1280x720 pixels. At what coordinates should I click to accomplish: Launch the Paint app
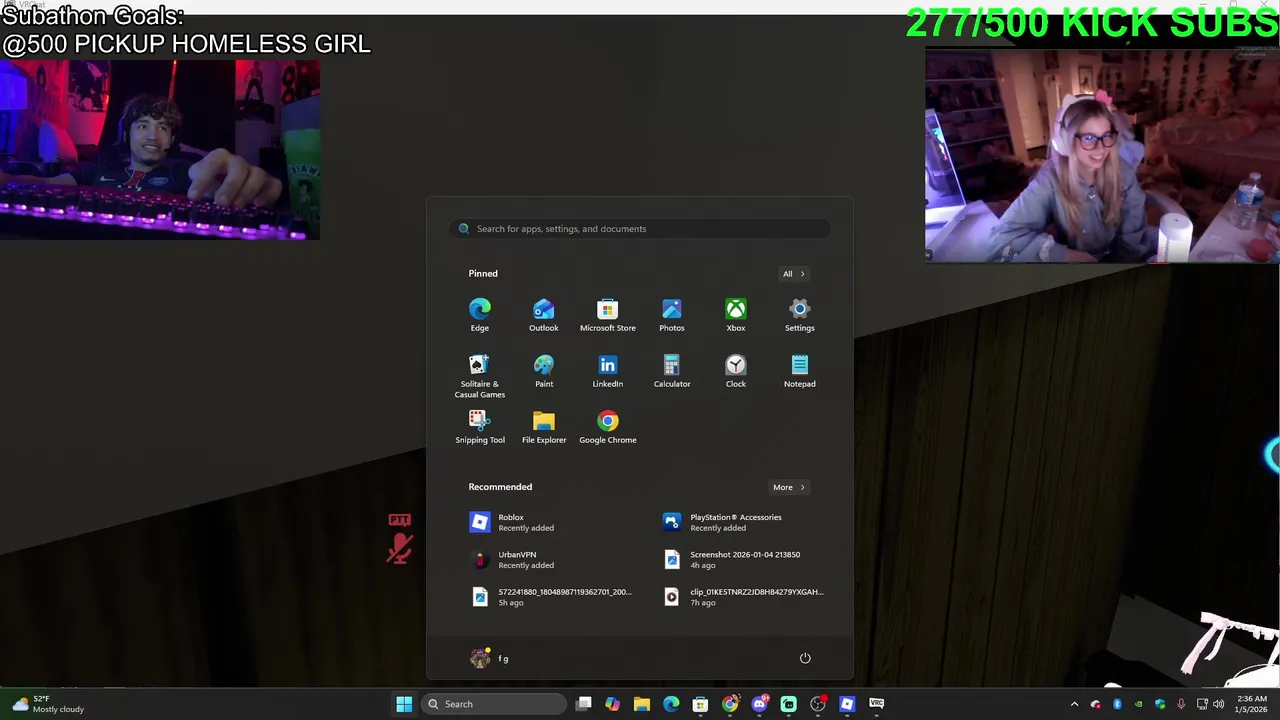coord(544,371)
